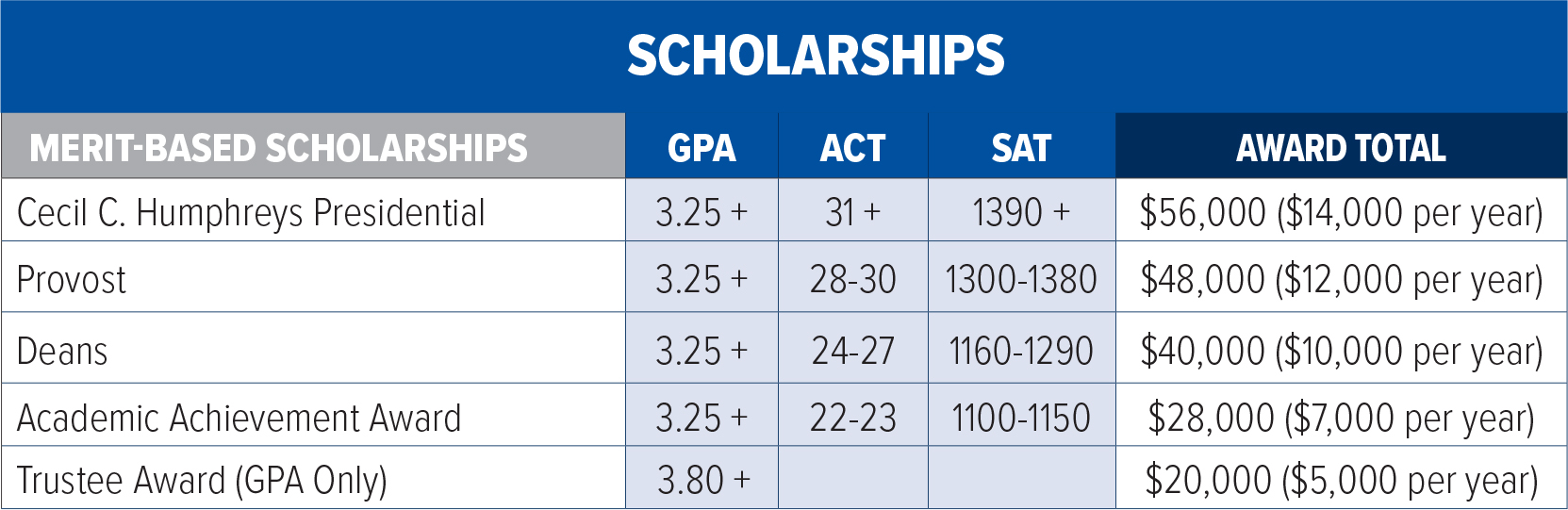Click the Award Total column header

click(x=1341, y=148)
